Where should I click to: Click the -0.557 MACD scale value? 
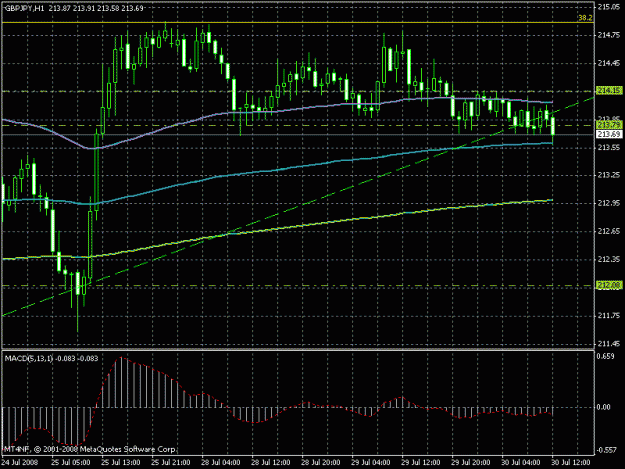coord(606,450)
